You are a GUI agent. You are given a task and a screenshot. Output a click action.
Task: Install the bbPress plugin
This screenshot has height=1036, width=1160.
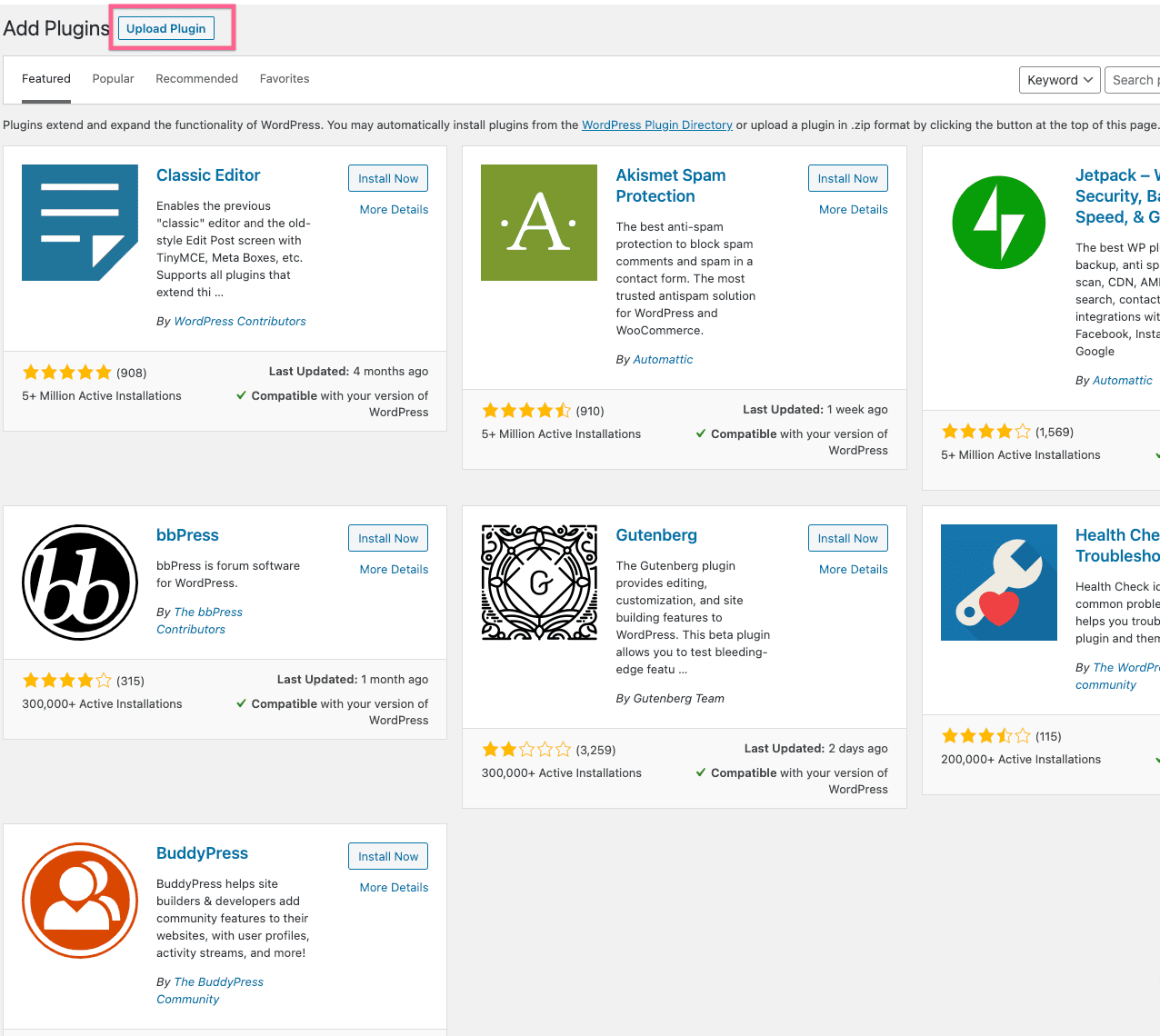tap(388, 538)
